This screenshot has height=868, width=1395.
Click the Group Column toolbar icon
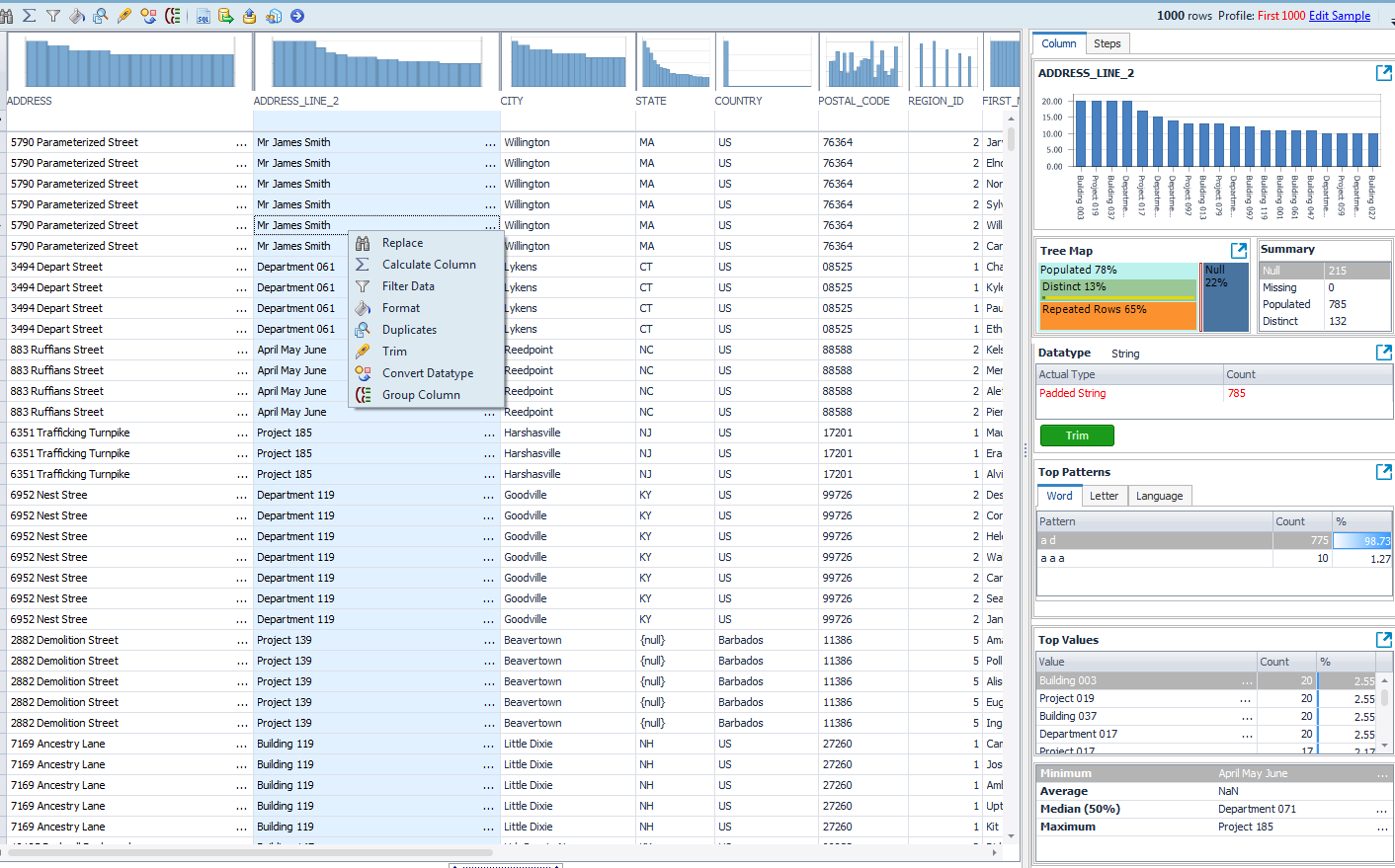click(x=173, y=15)
